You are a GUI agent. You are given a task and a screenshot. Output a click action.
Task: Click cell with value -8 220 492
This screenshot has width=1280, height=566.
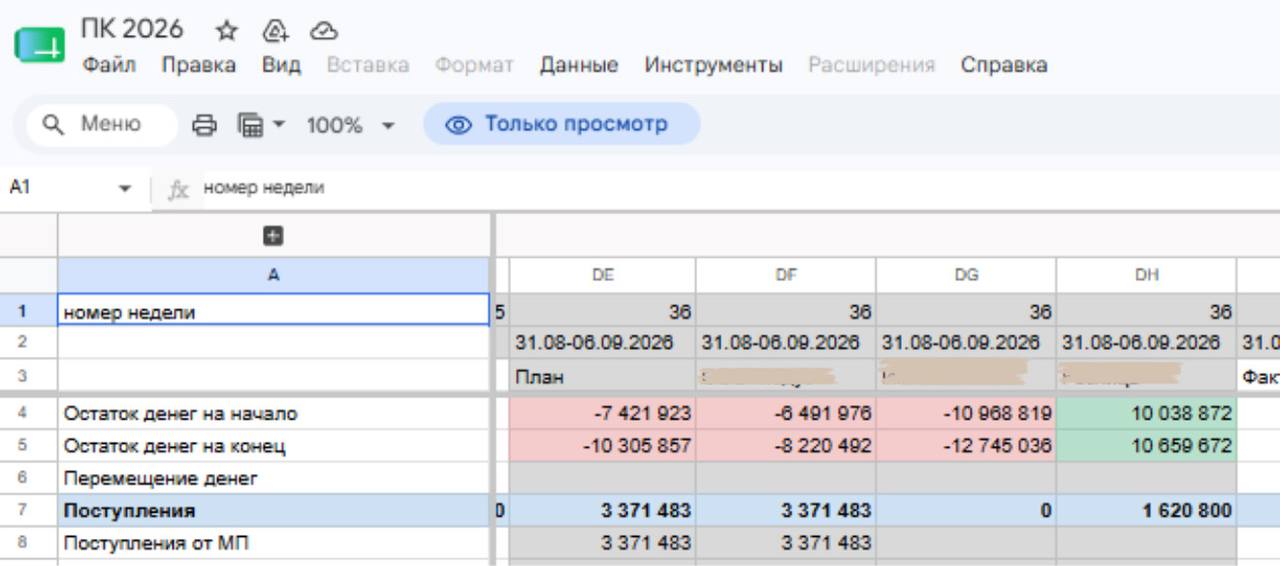(x=786, y=446)
